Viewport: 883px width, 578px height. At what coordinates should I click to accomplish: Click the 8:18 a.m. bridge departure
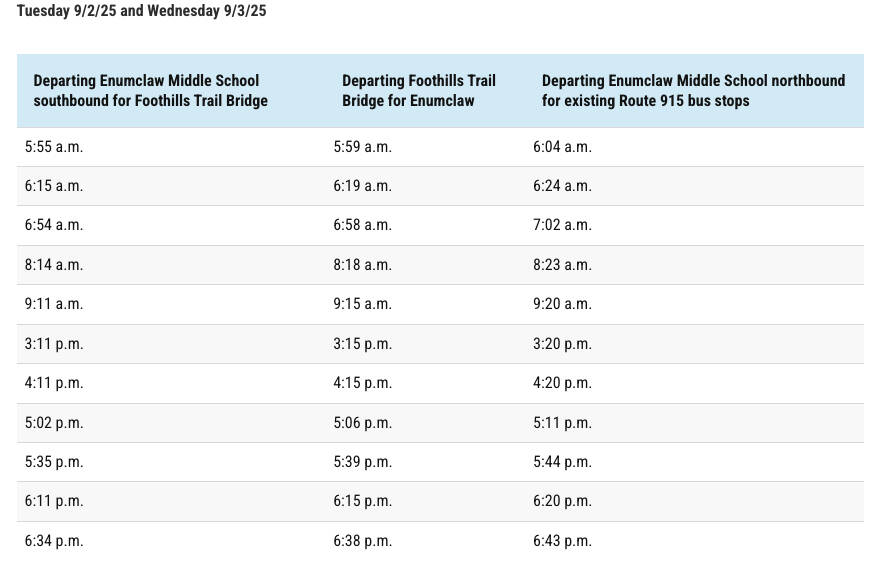pos(362,265)
